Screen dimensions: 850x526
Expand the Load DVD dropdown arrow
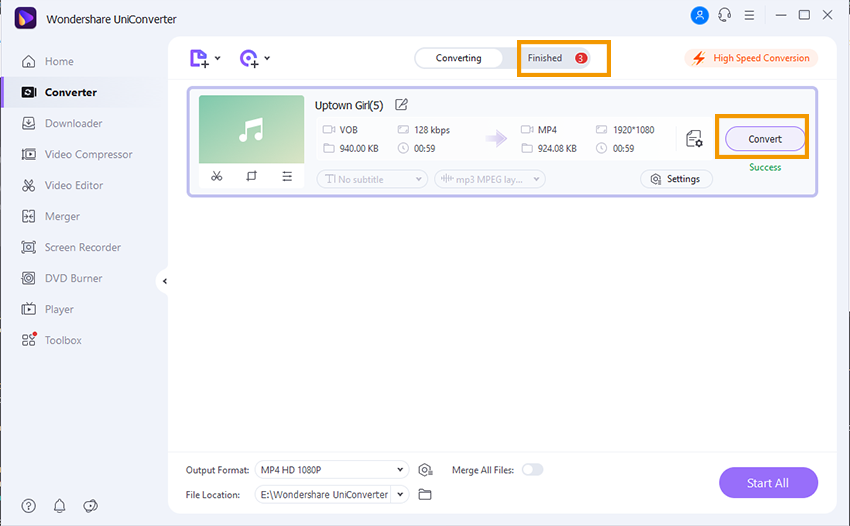[x=267, y=58]
